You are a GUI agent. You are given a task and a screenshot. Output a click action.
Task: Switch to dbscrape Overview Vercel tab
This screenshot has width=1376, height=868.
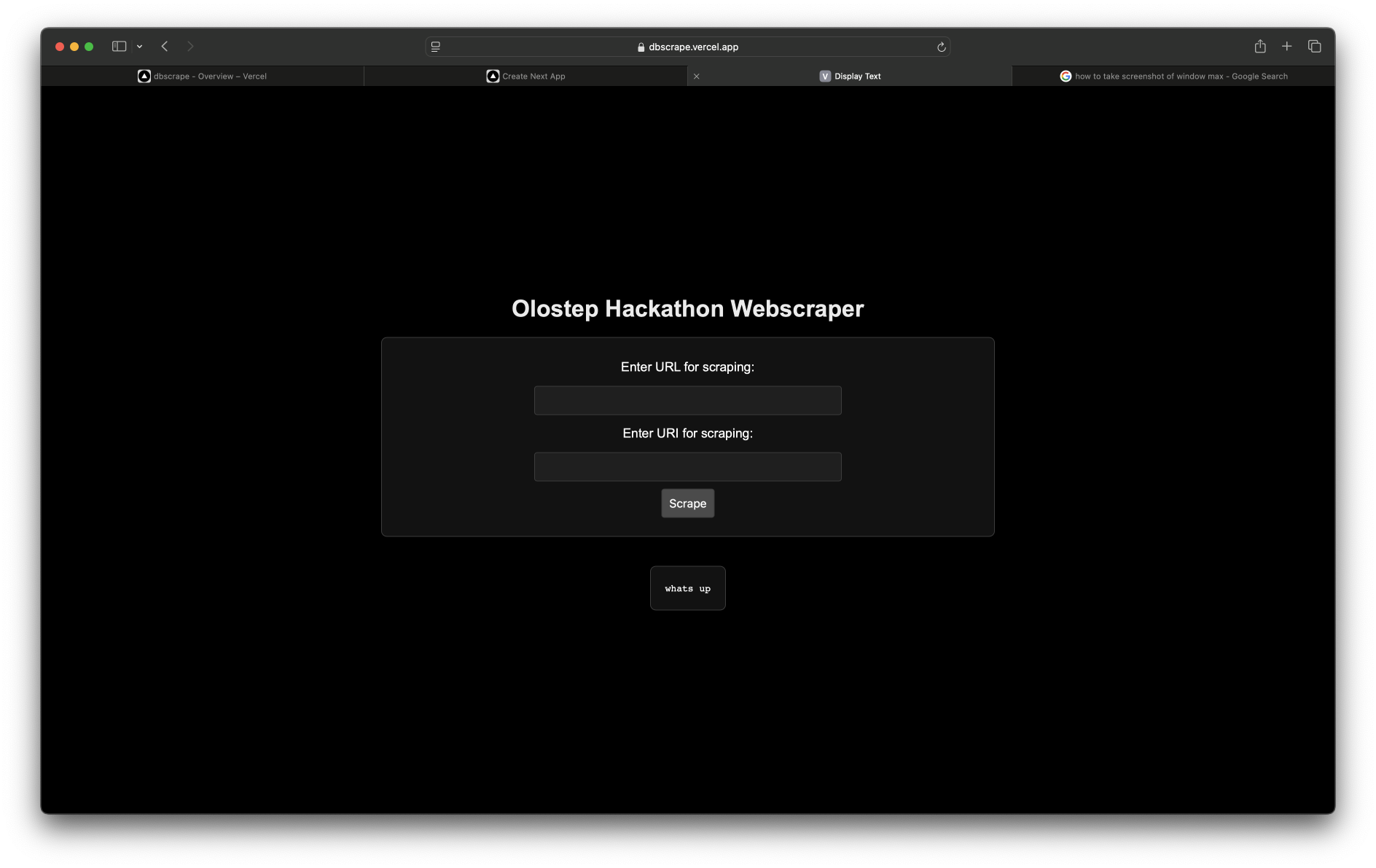203,77
